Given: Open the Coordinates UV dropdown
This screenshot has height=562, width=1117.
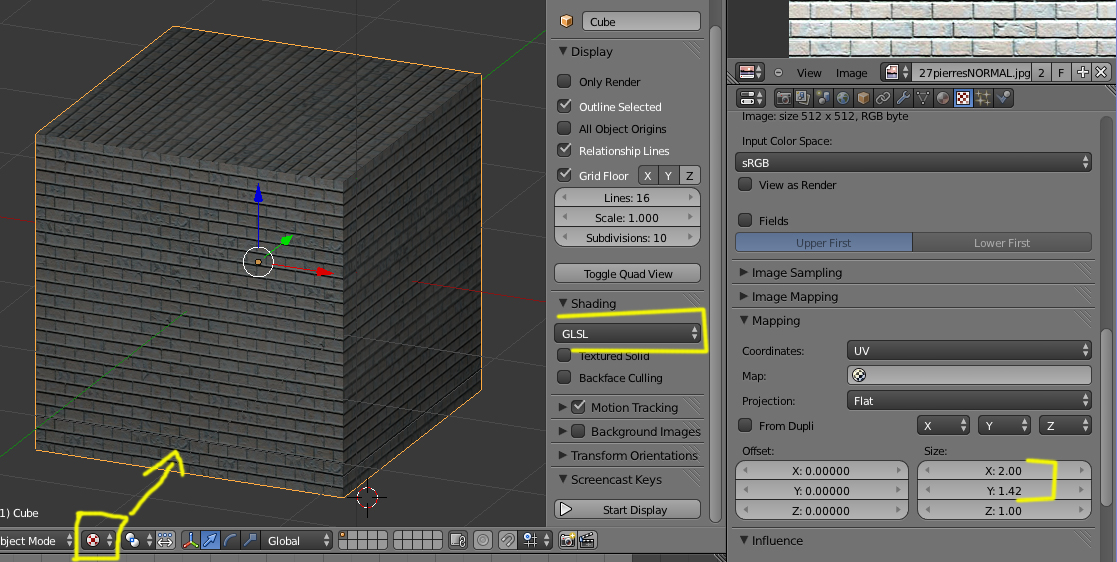Looking at the screenshot, I should point(968,351).
